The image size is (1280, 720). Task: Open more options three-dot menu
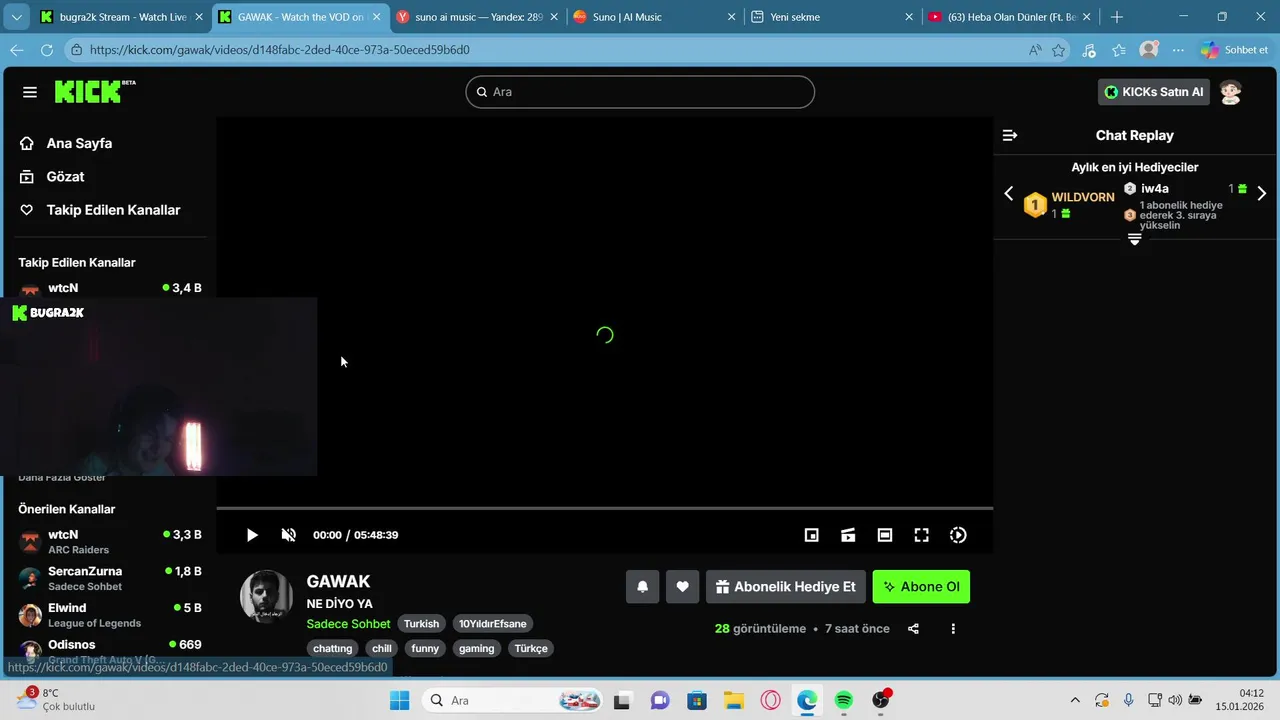[x=953, y=629]
